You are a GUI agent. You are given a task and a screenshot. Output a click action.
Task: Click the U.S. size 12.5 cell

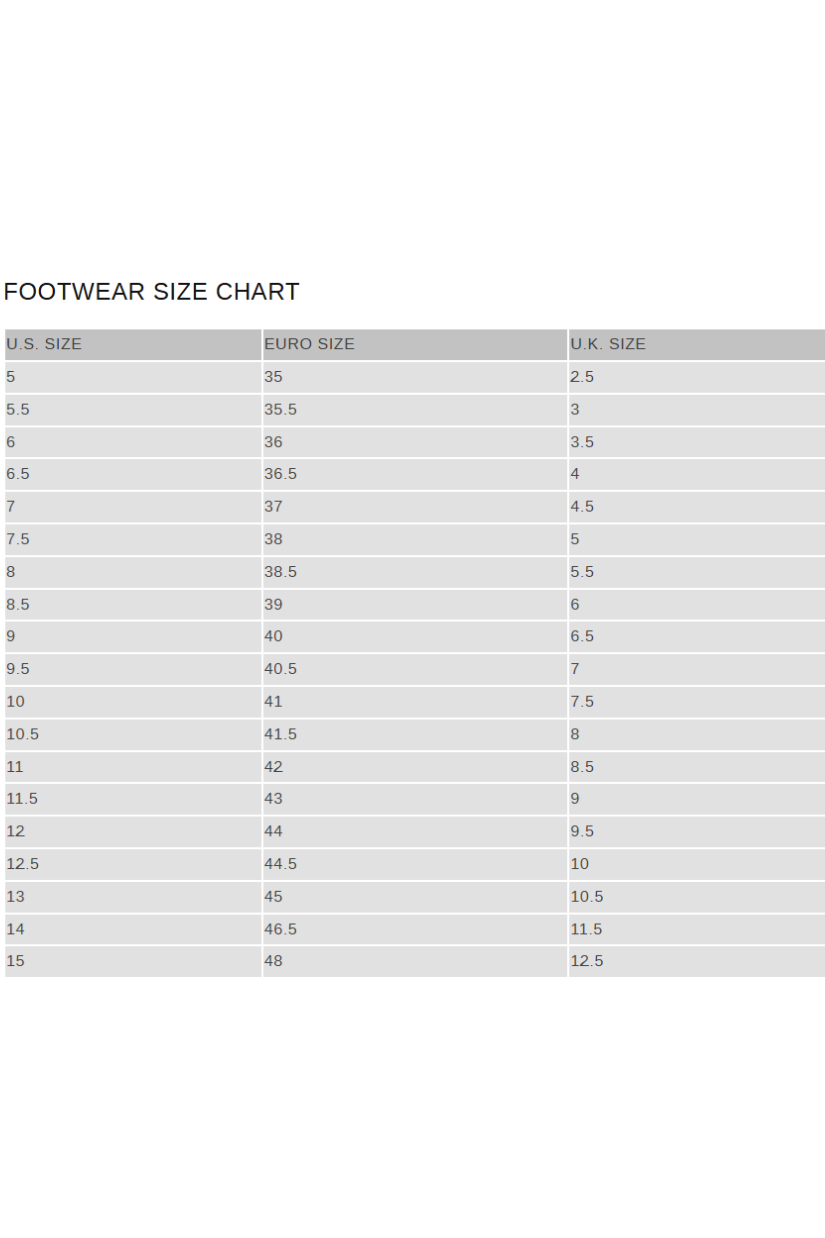pyautogui.click(x=23, y=864)
